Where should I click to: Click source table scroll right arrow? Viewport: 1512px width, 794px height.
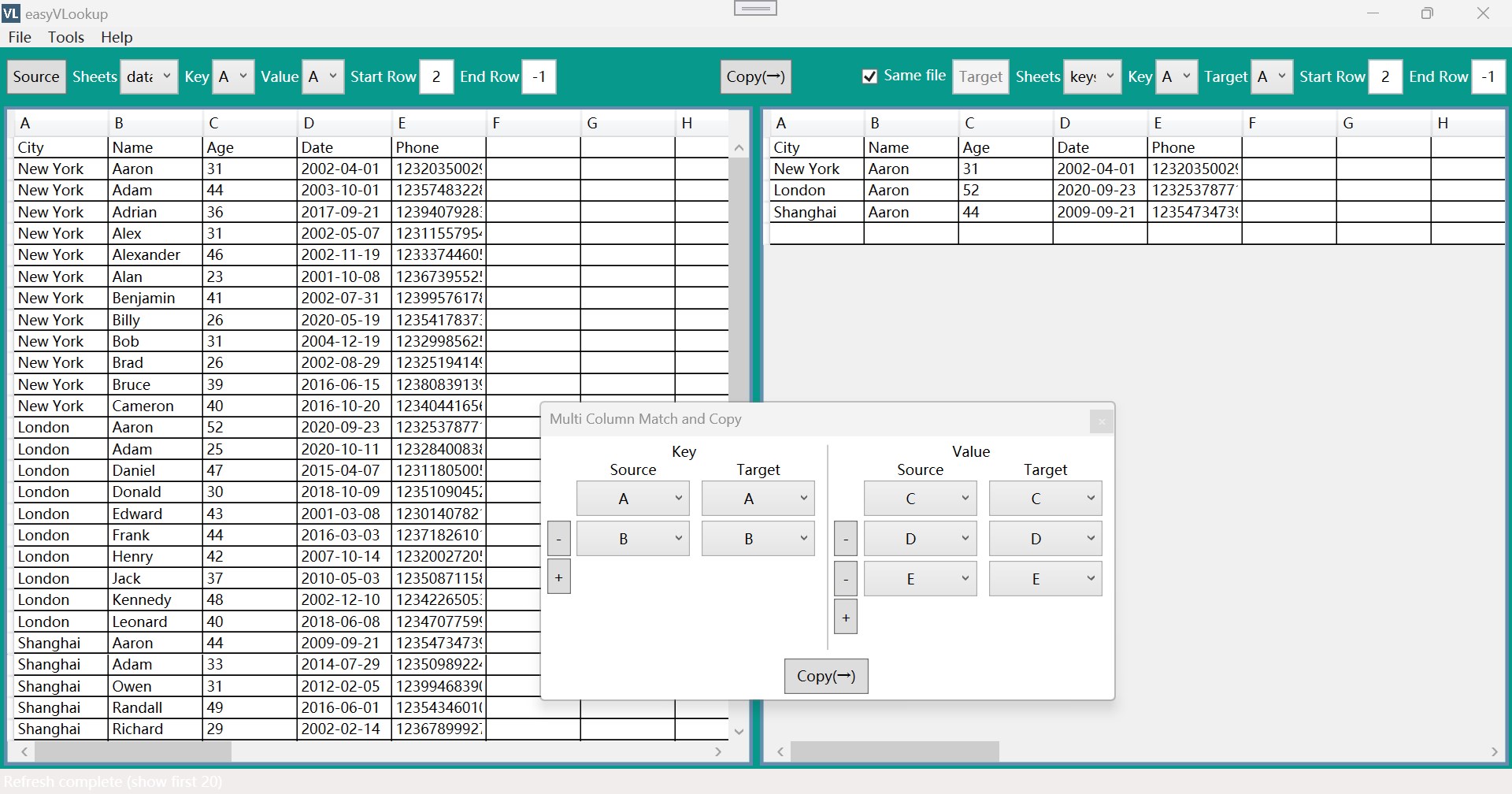point(718,751)
